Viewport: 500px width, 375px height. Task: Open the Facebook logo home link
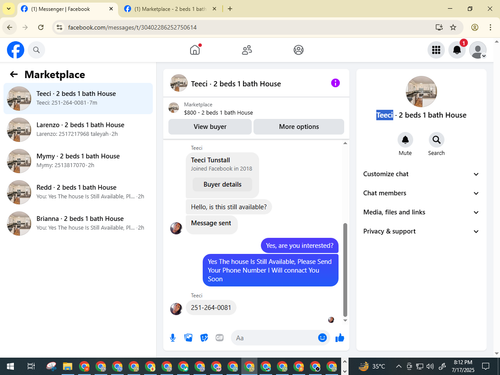coord(15,50)
